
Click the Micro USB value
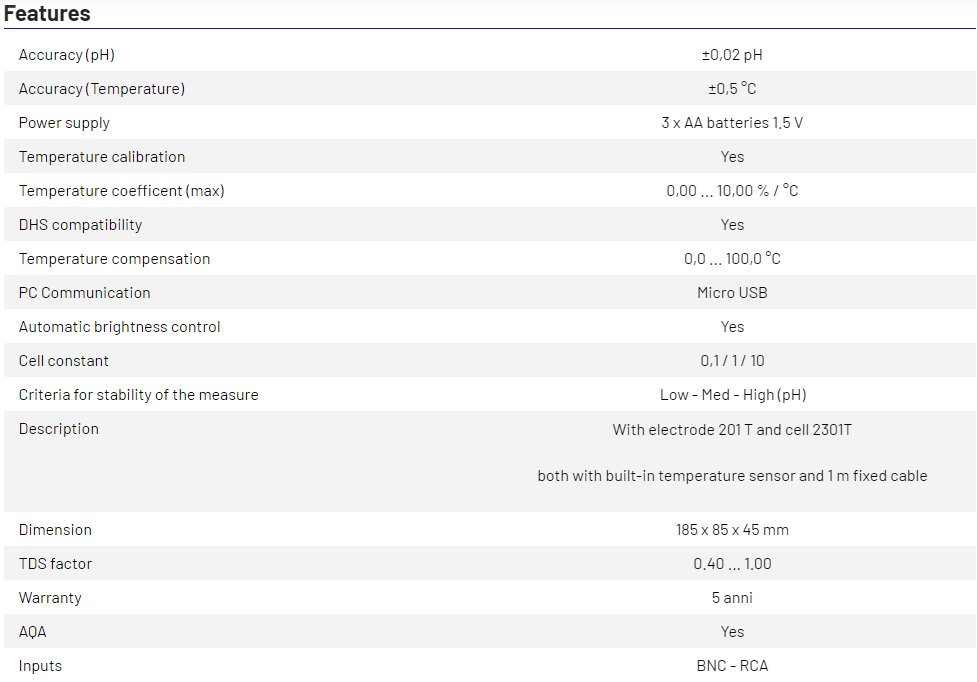coord(732,293)
